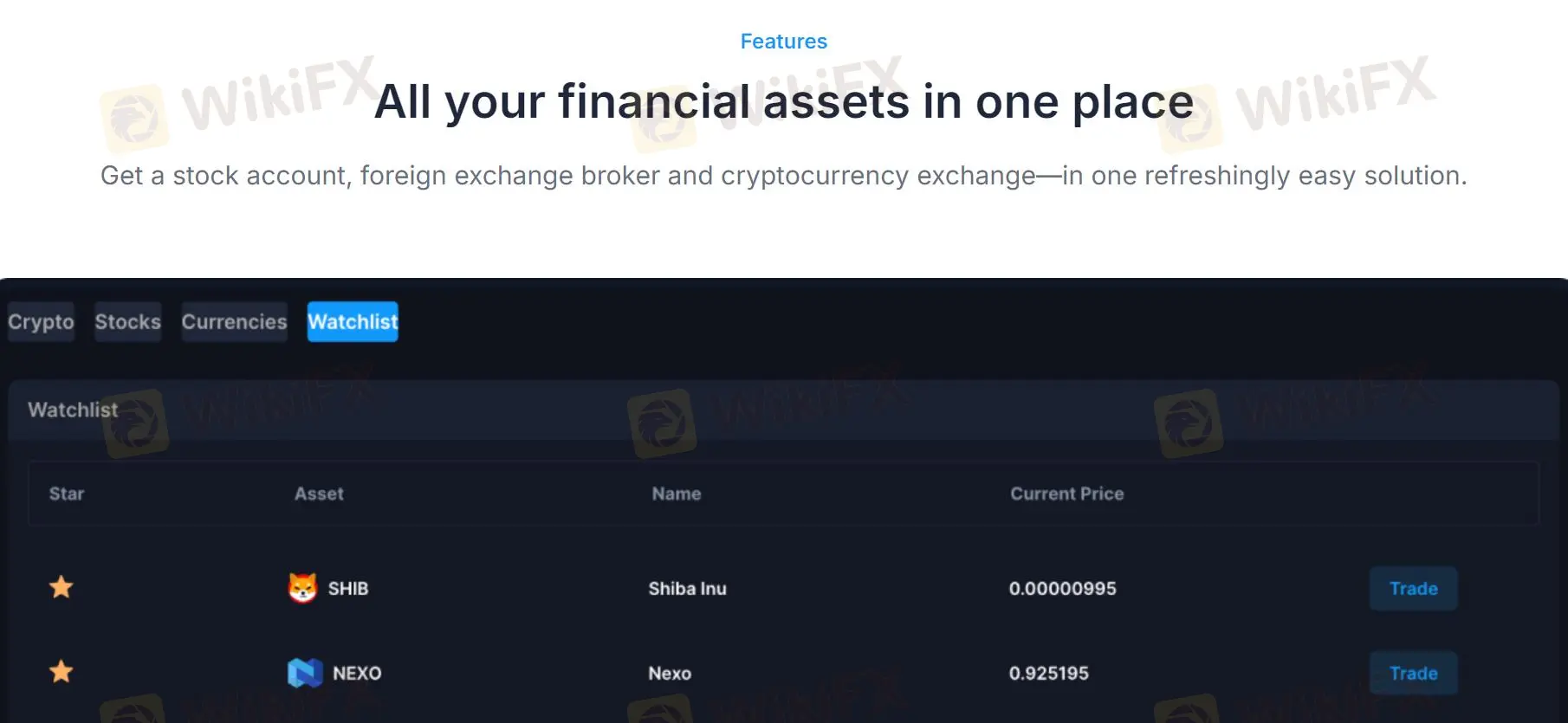Viewport: 1568px width, 723px height.
Task: Click the Asset column header
Action: pyautogui.click(x=319, y=494)
